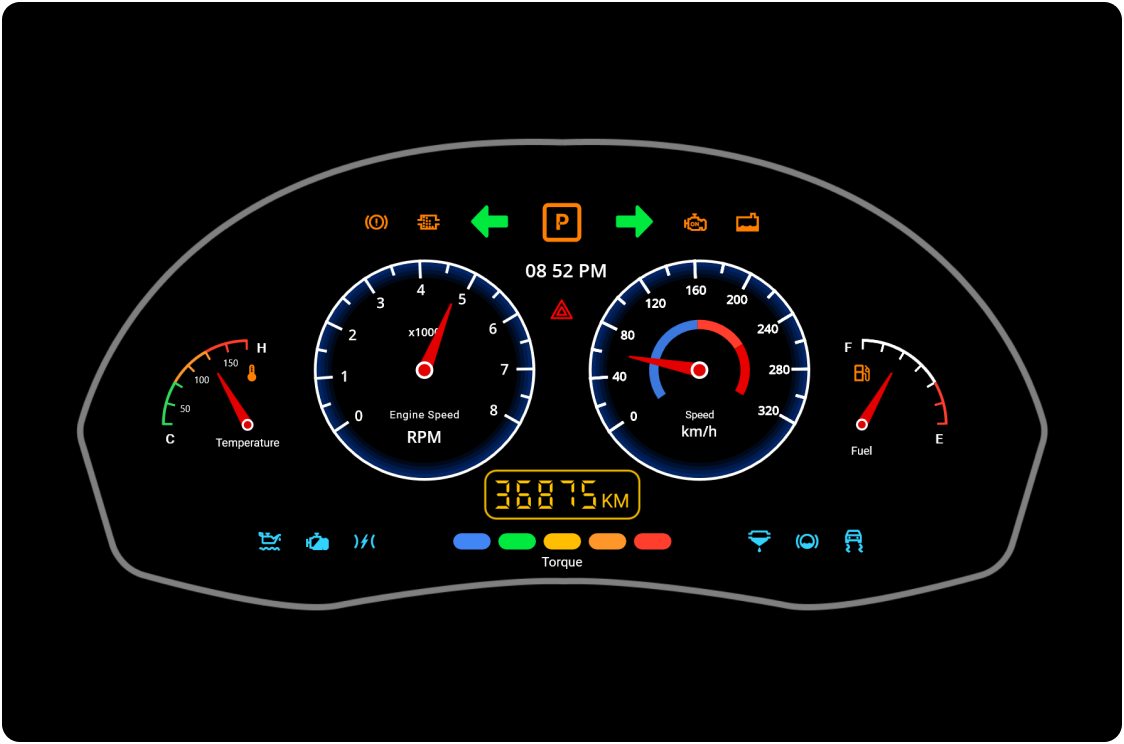Click the Torque label
1124x744 pixels.
[x=562, y=562]
